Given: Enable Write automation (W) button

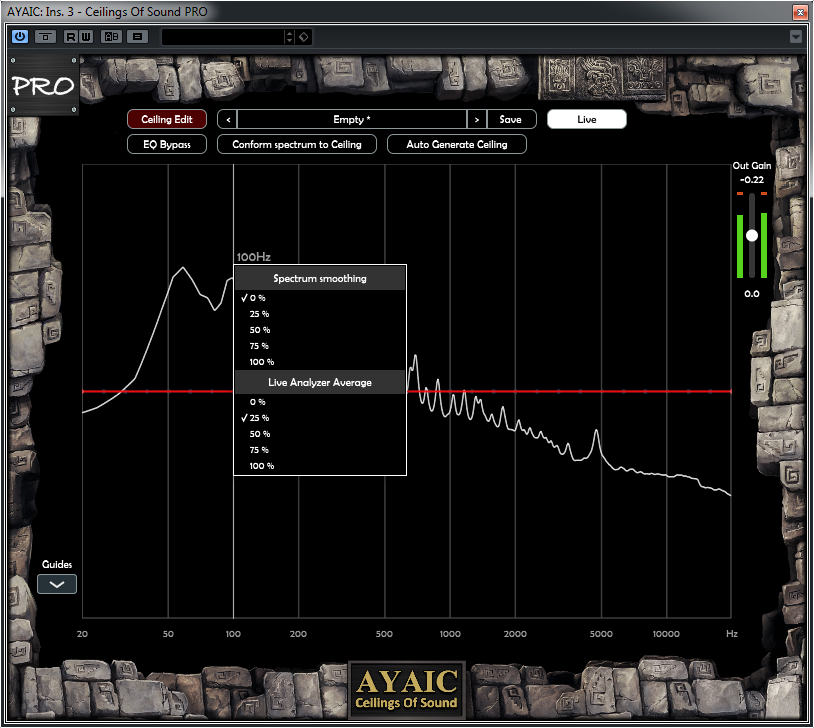Looking at the screenshot, I should coord(86,37).
